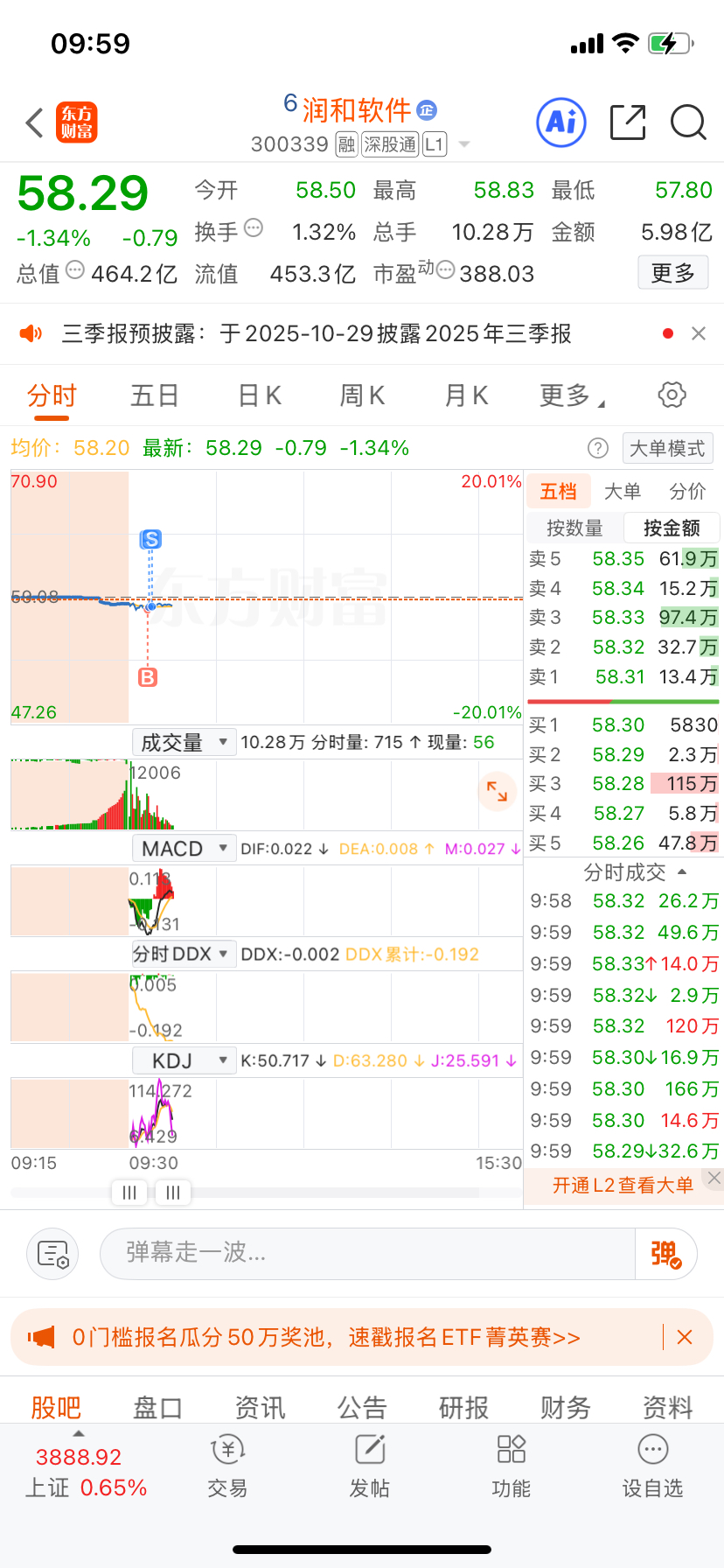Image resolution: width=724 pixels, height=1568 pixels.
Task: Open the 更多 chart period dropdown
Action: tap(573, 395)
